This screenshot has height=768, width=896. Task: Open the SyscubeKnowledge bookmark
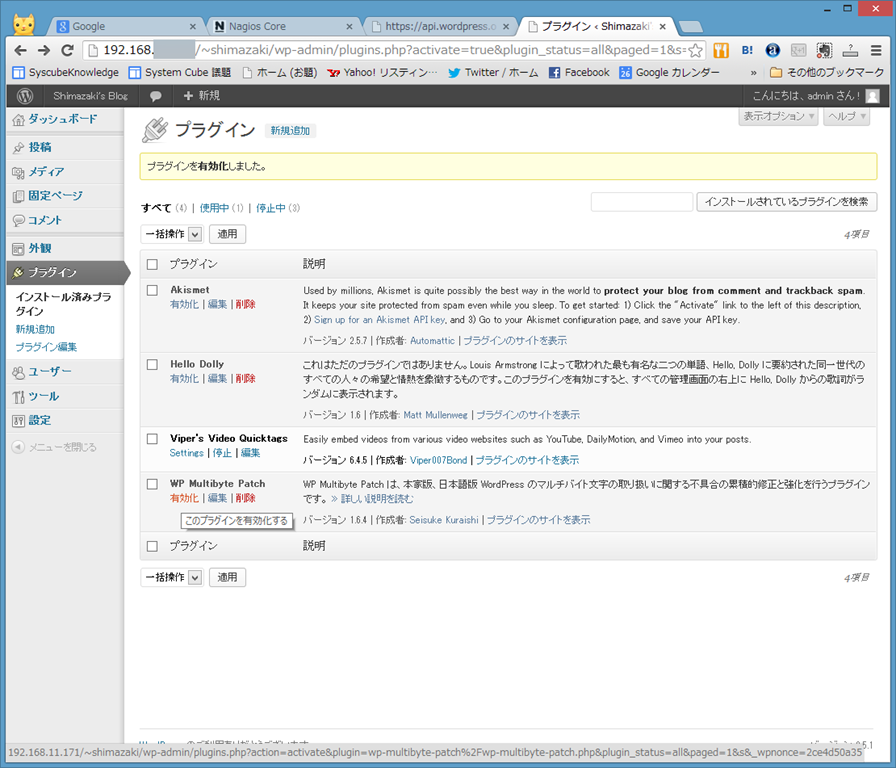66,73
